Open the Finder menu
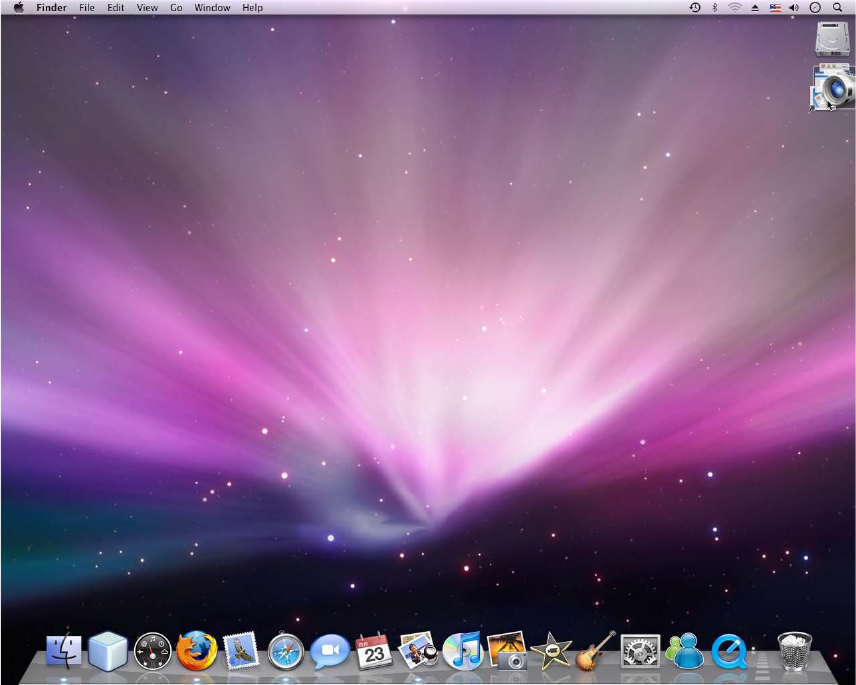Screen dimensions: 856x685 51,8
